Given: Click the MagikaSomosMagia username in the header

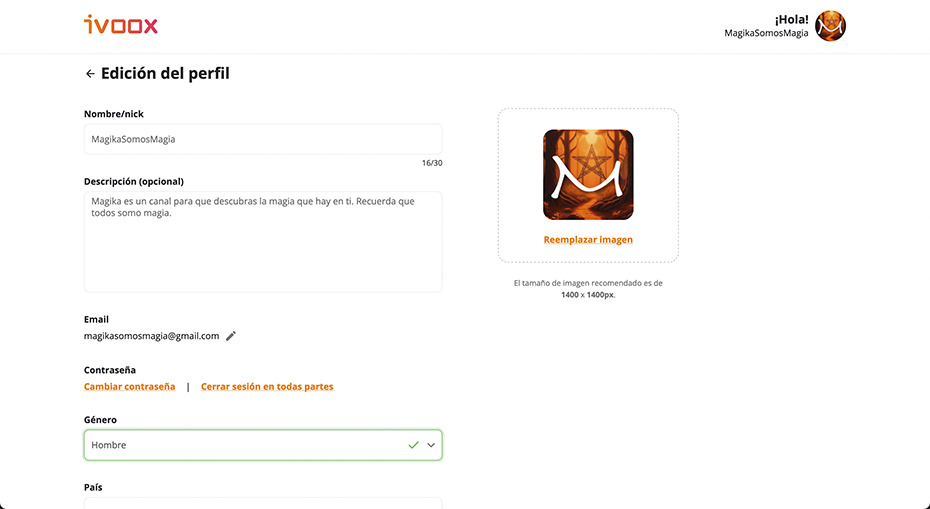Looking at the screenshot, I should point(766,33).
